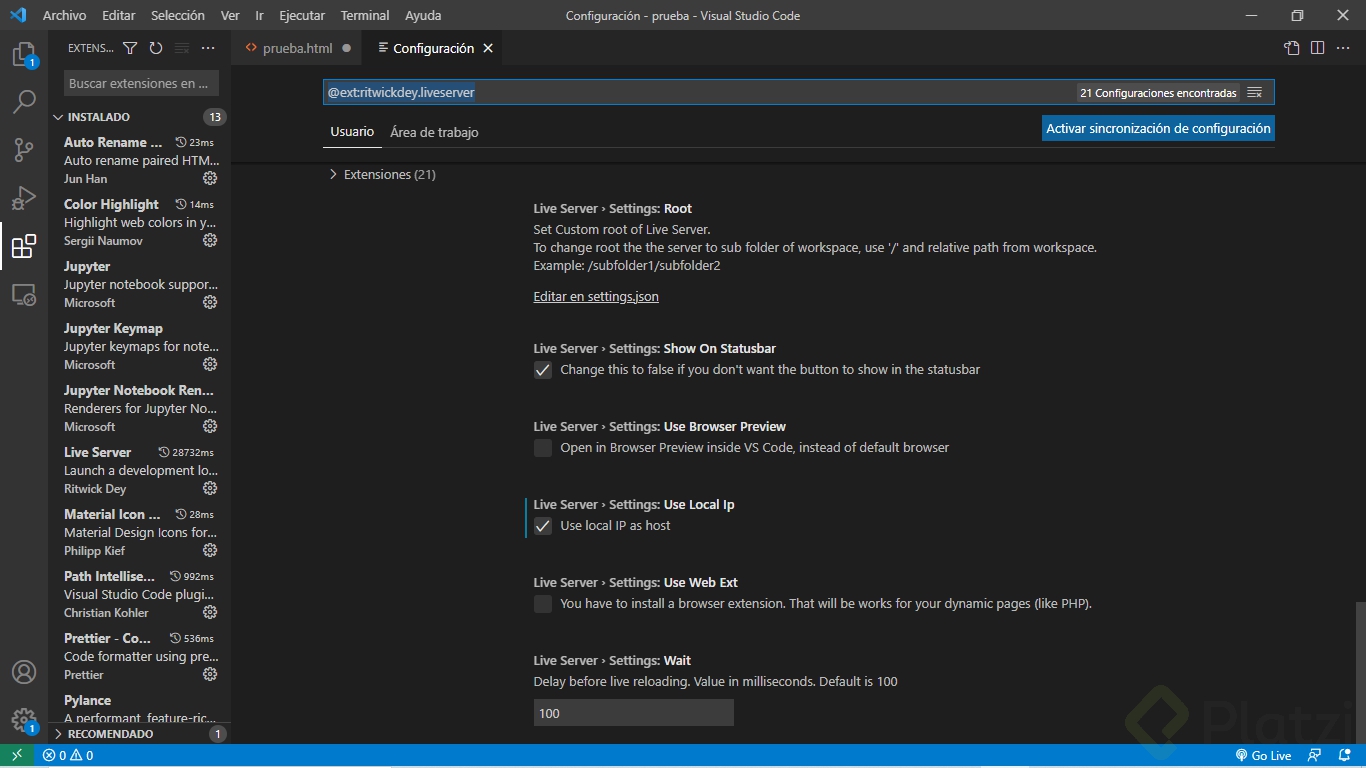Enable Use Browser Preview checkbox
Viewport: 1366px width, 768px height.
[x=543, y=448]
